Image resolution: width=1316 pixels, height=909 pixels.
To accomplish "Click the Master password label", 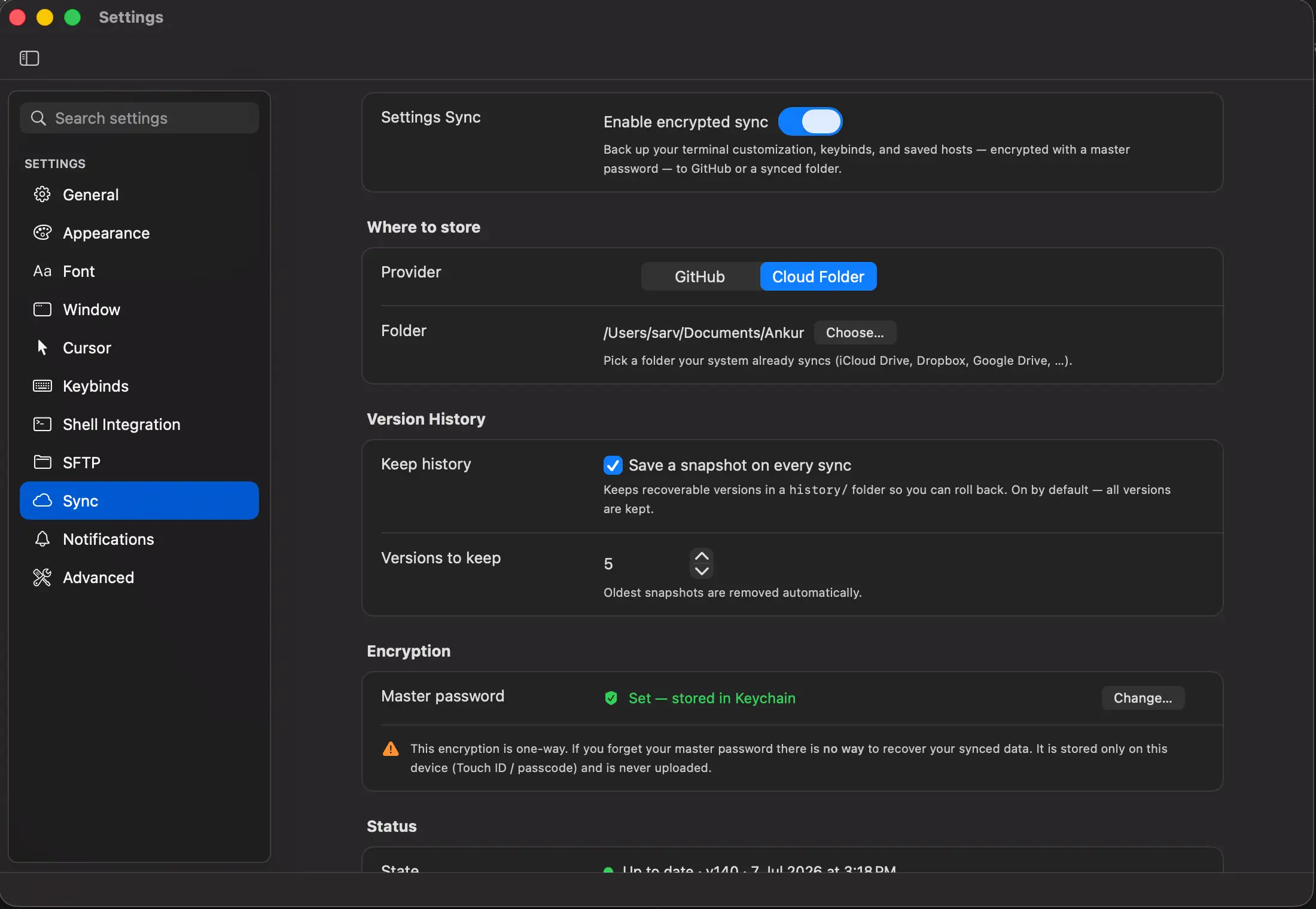I will [443, 696].
